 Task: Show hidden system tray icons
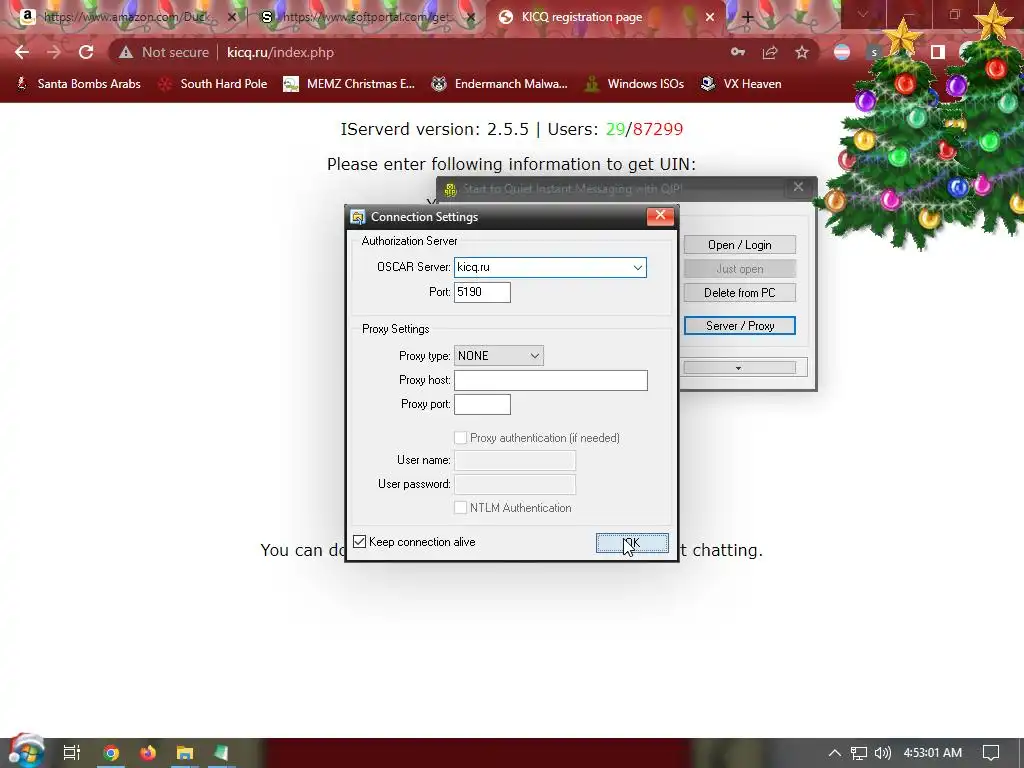click(x=834, y=753)
